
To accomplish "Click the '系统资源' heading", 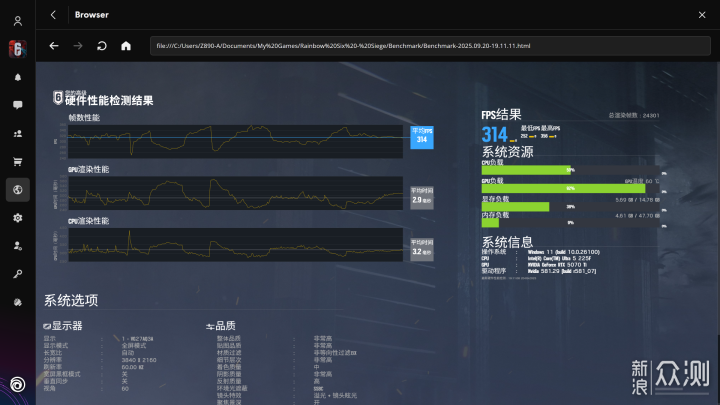I will coord(507,152).
